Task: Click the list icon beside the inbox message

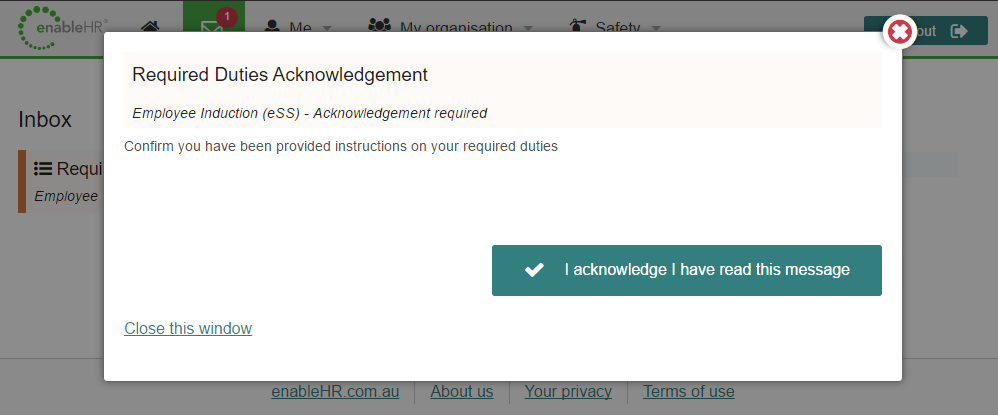Action: tap(43, 169)
